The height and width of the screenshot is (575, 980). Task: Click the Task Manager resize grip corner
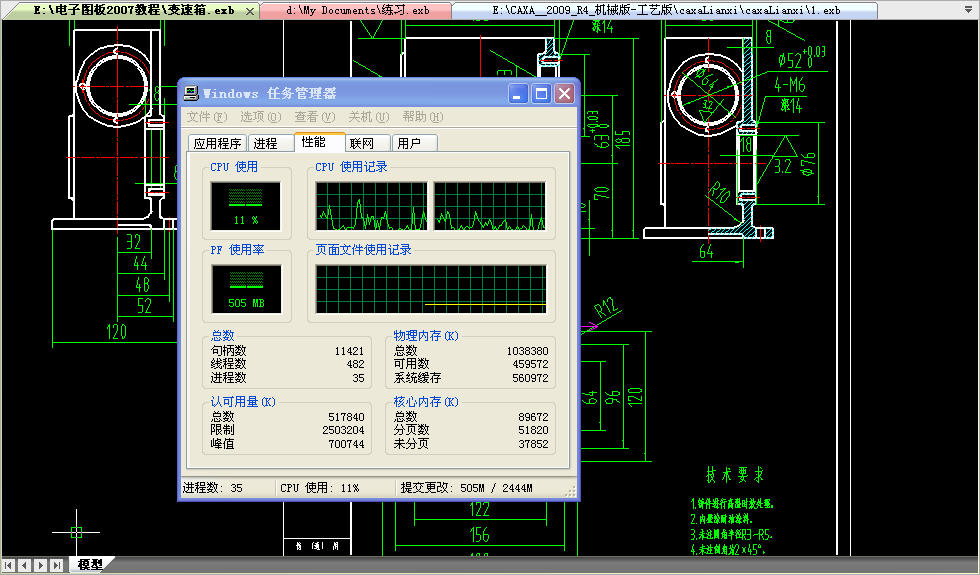coord(570,492)
